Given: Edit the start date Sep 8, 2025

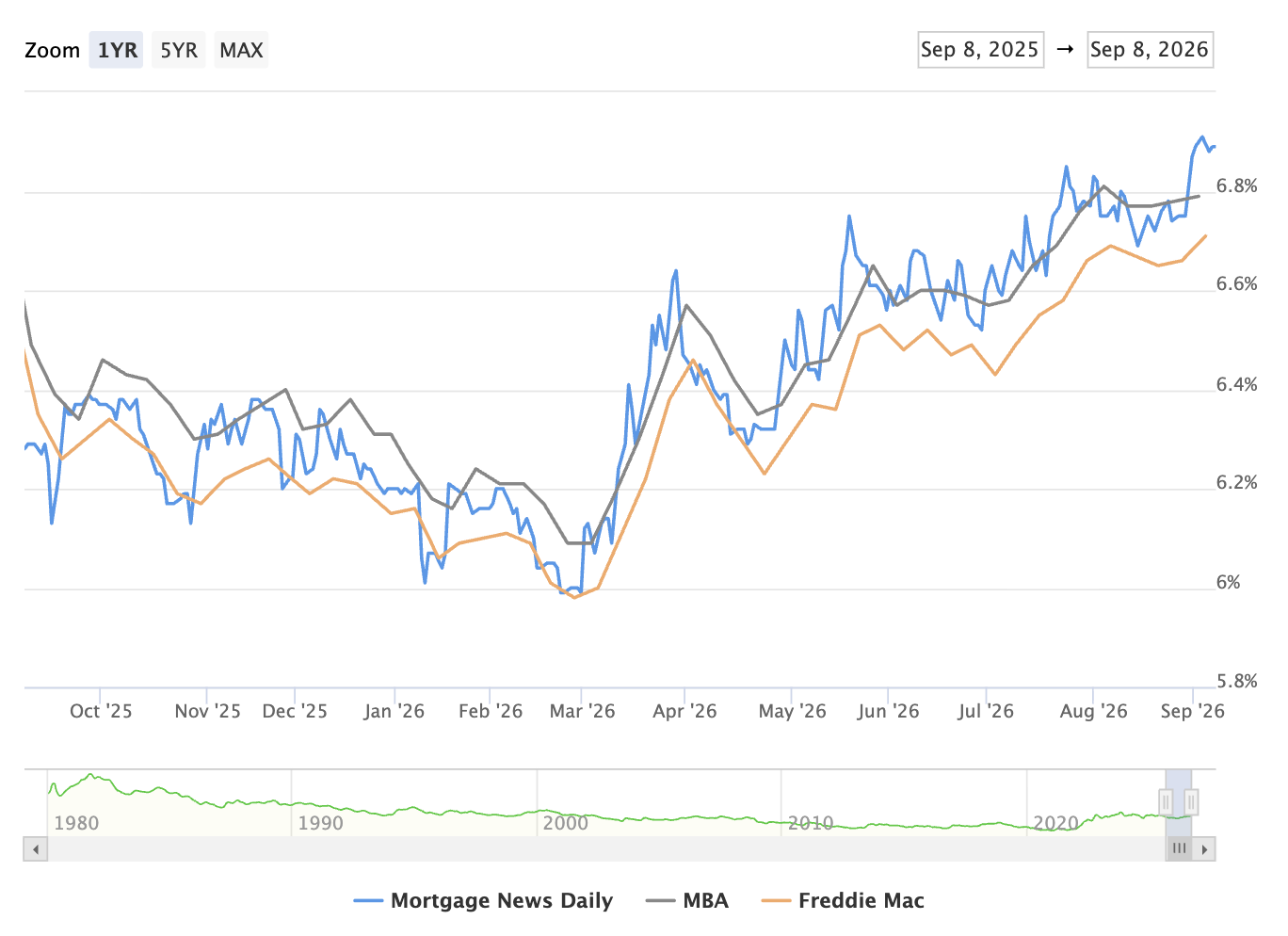Looking at the screenshot, I should [980, 50].
